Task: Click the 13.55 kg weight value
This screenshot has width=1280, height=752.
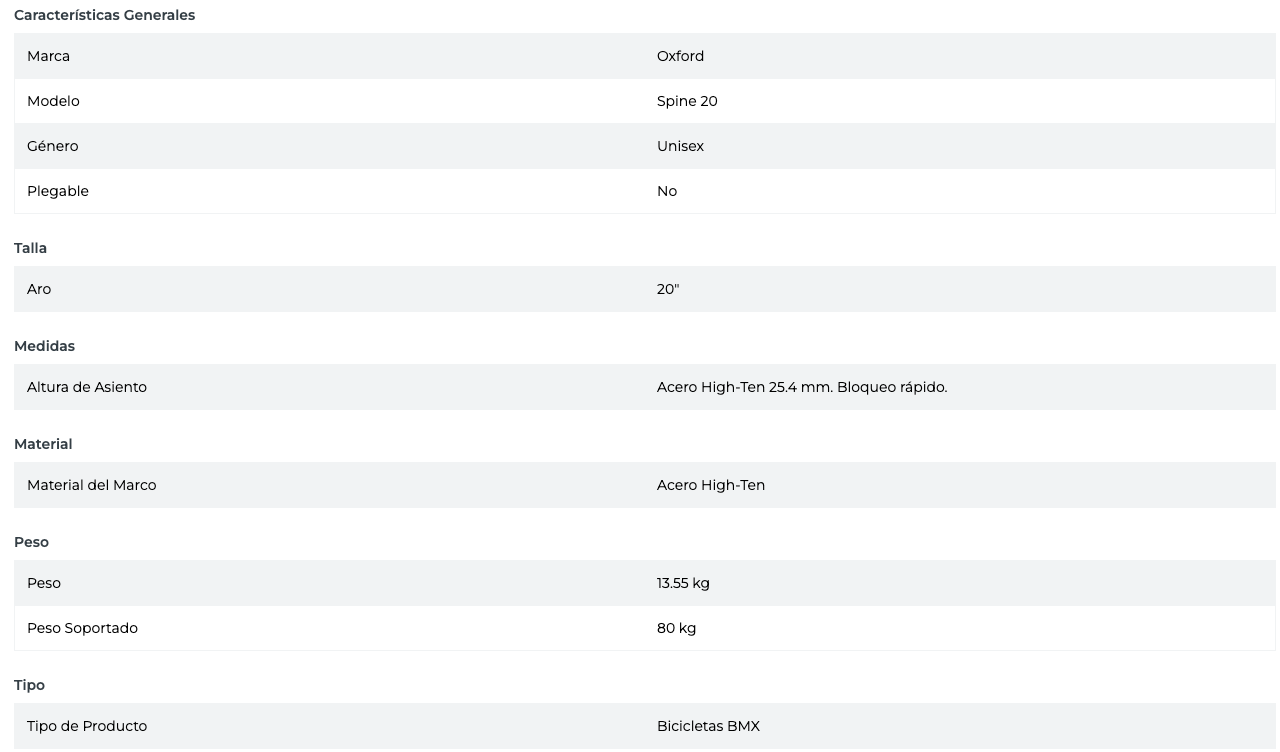Action: tap(683, 583)
